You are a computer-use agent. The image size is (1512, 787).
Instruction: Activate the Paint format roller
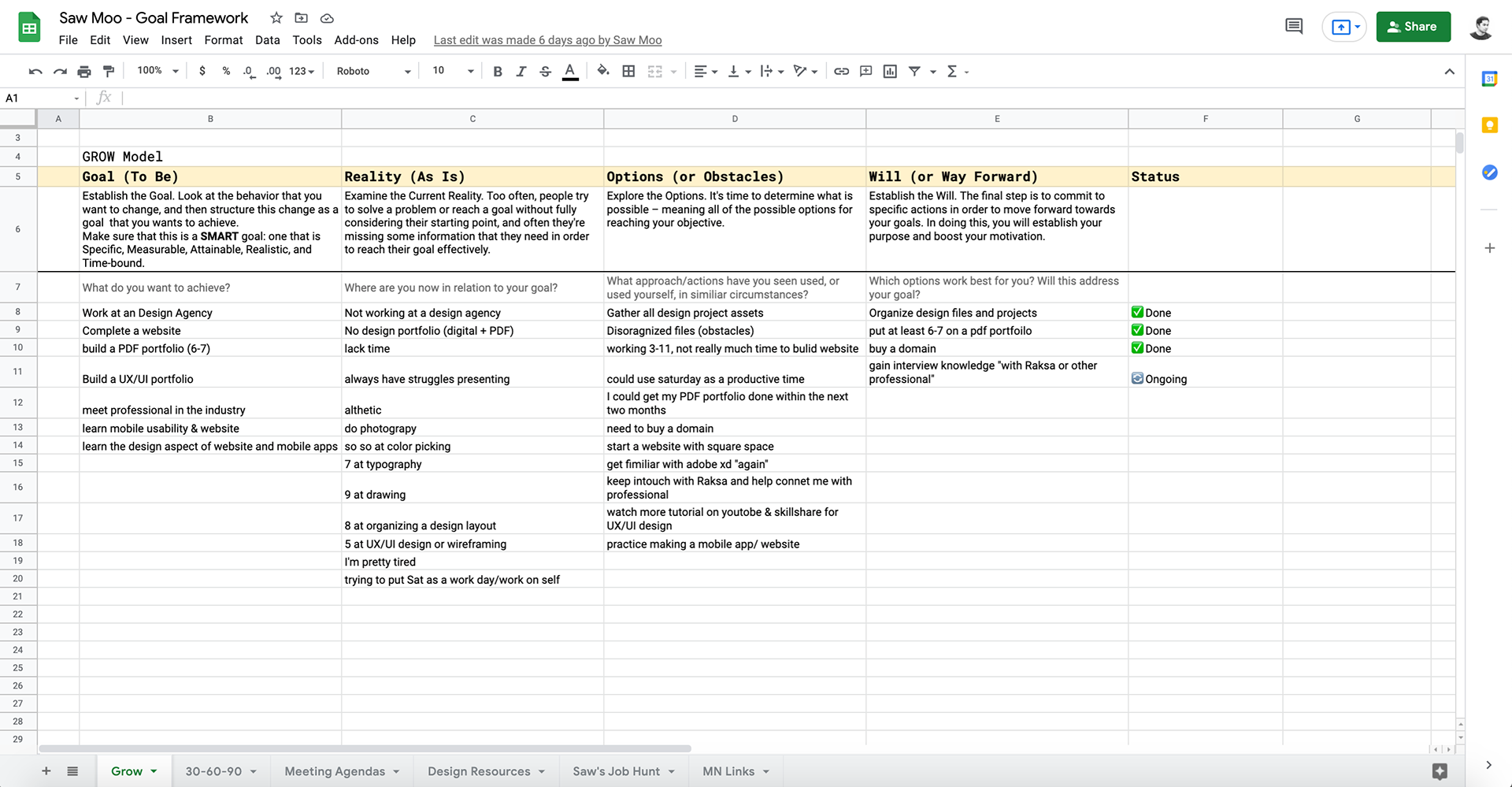click(x=109, y=72)
